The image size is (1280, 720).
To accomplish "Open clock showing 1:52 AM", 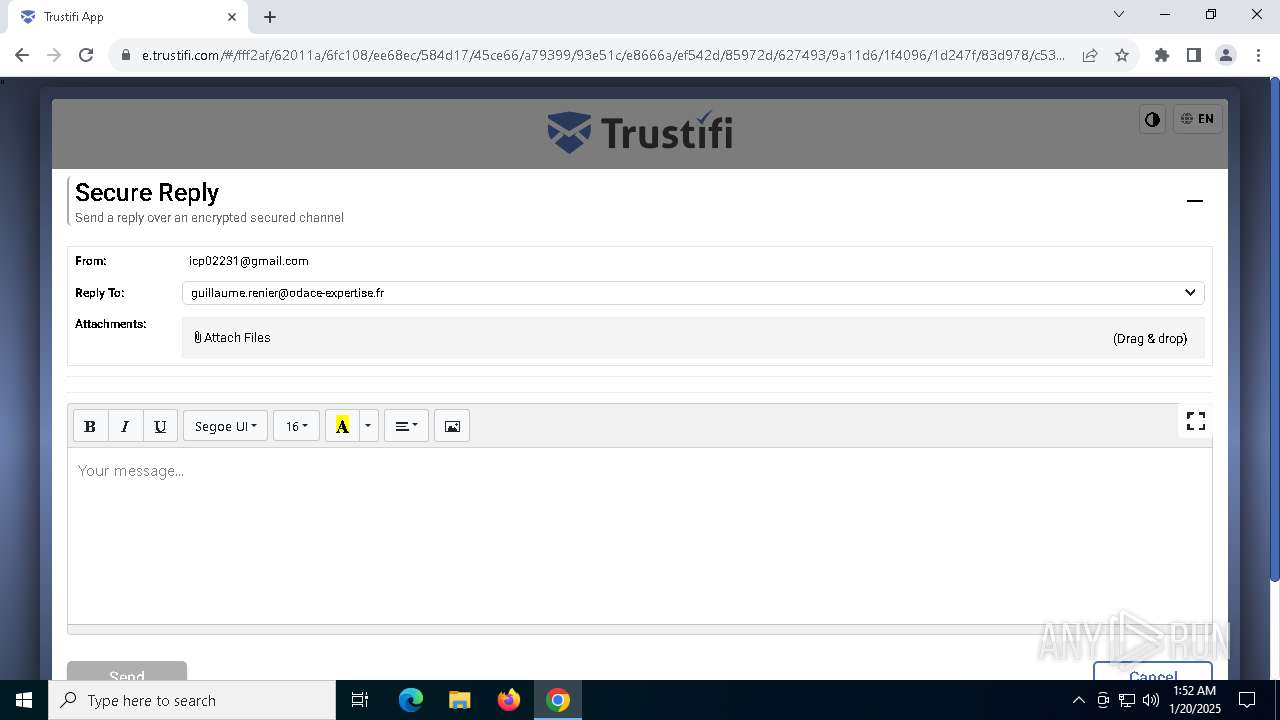I will click(1195, 700).
